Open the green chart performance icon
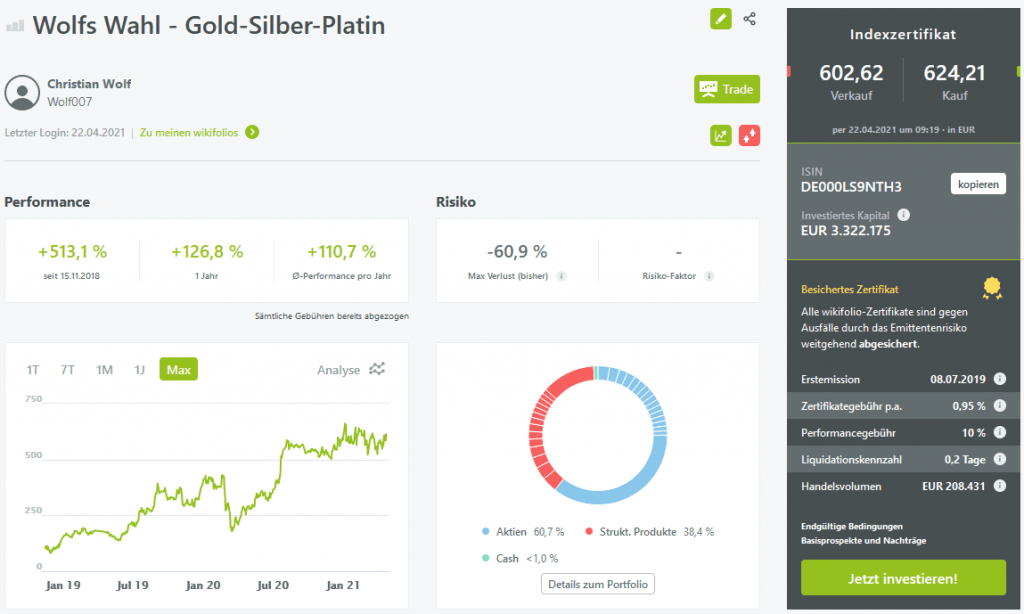 pos(720,135)
